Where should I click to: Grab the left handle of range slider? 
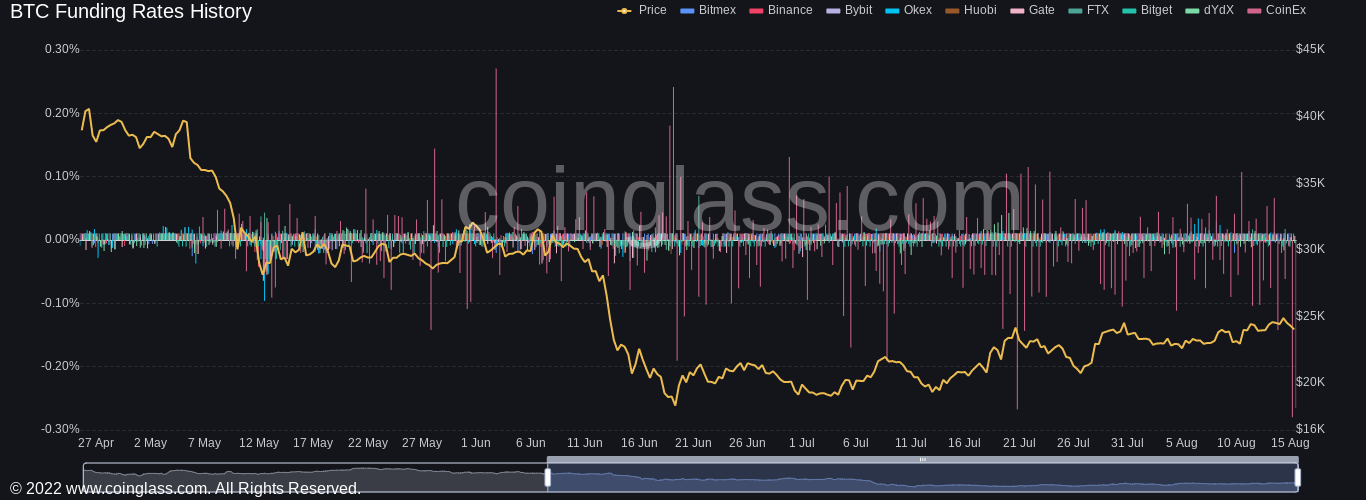click(548, 478)
